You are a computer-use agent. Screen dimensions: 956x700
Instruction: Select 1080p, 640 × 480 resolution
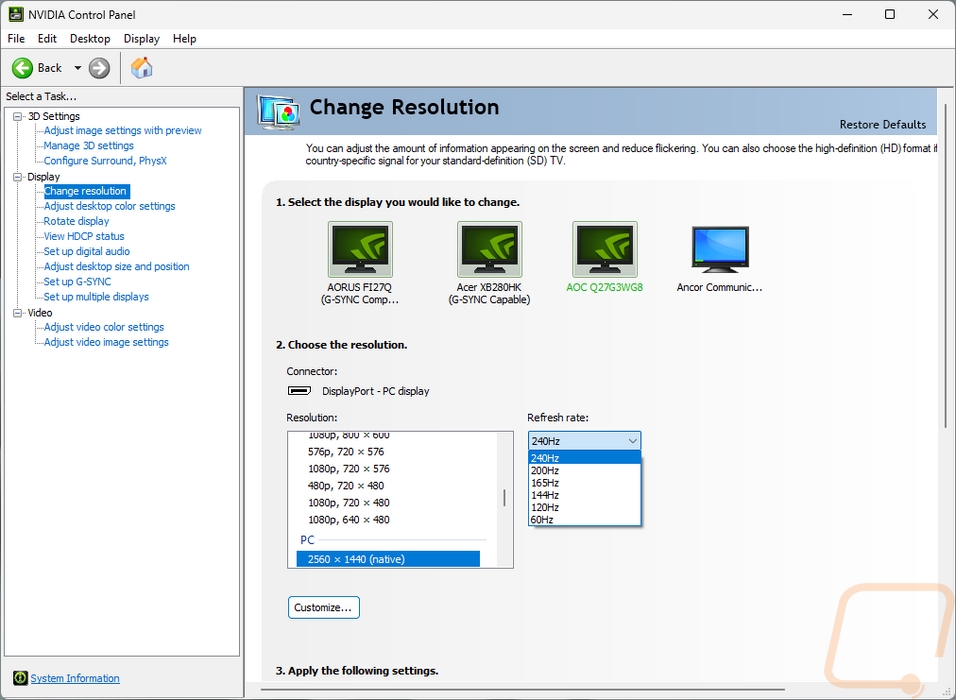(349, 520)
